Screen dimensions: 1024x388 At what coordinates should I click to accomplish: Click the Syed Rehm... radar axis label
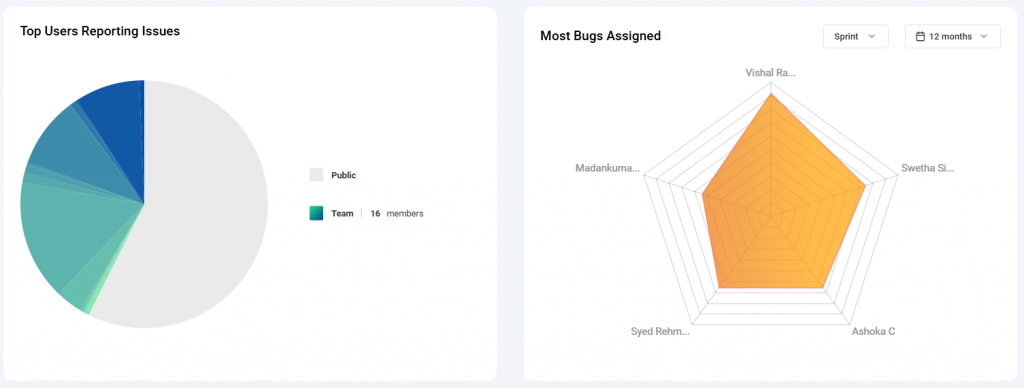660,331
